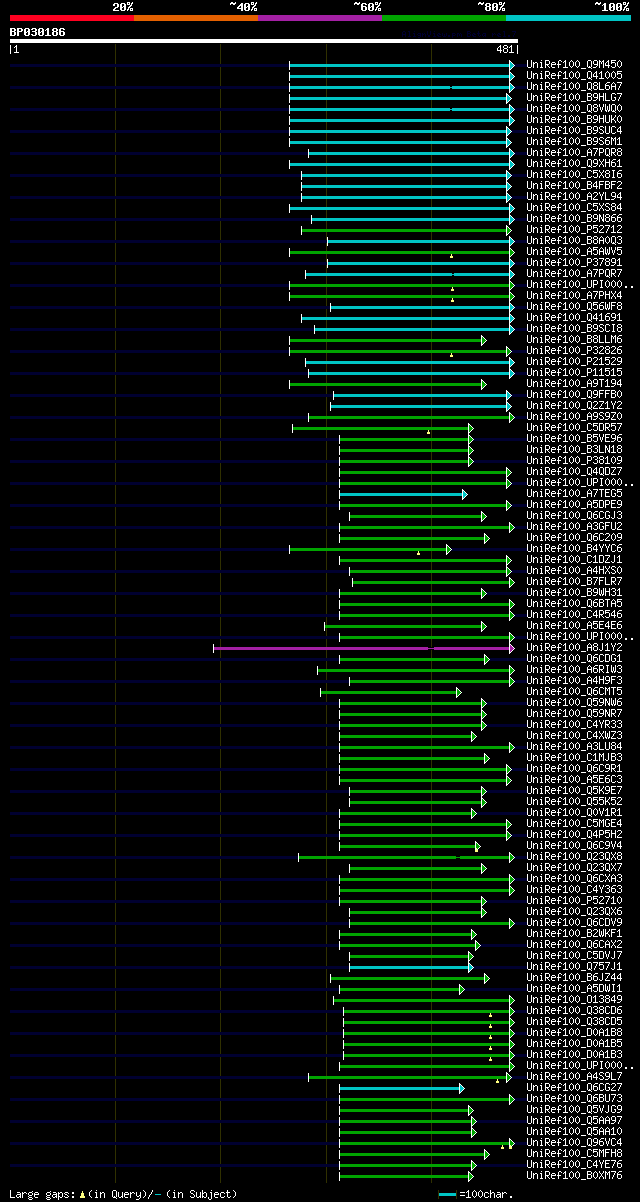This screenshot has height=1202, width=640.
Task: Select label UniRef100_Q23QX8
Action: tap(574, 856)
